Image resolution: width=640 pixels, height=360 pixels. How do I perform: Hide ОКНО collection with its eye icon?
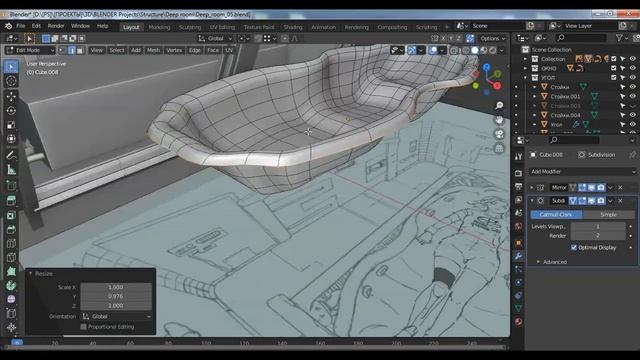point(632,68)
